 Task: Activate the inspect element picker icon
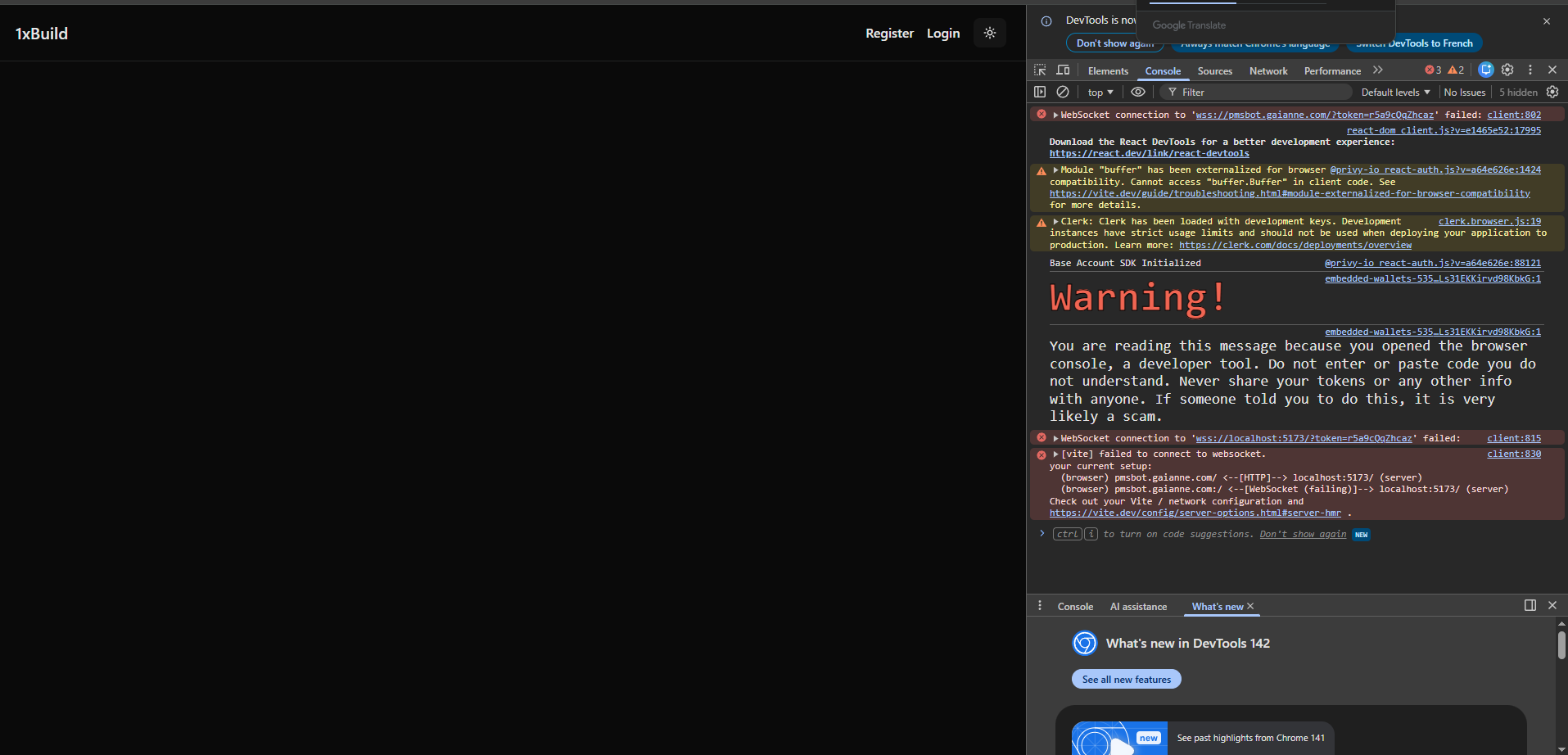tap(1040, 70)
